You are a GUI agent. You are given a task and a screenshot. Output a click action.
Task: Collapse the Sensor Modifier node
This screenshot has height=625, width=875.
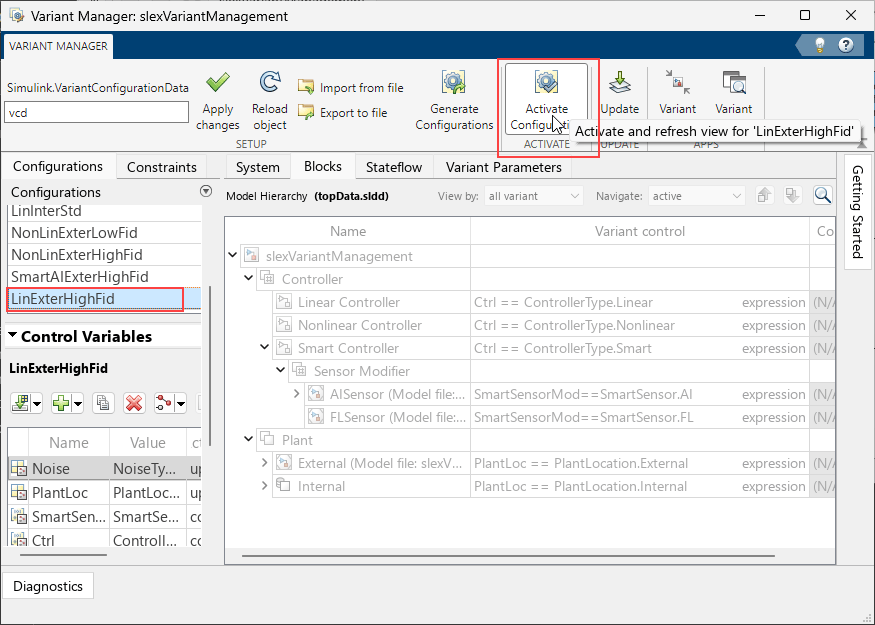[281, 370]
